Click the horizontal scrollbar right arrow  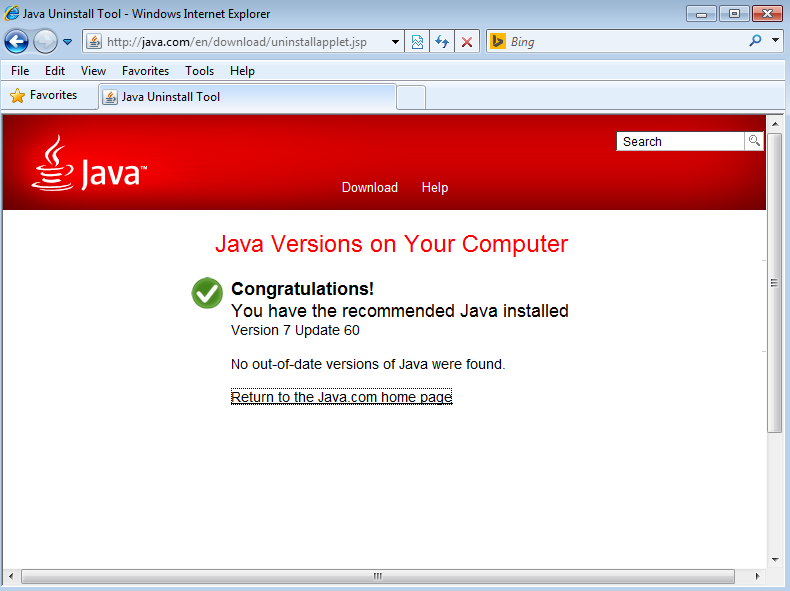757,576
